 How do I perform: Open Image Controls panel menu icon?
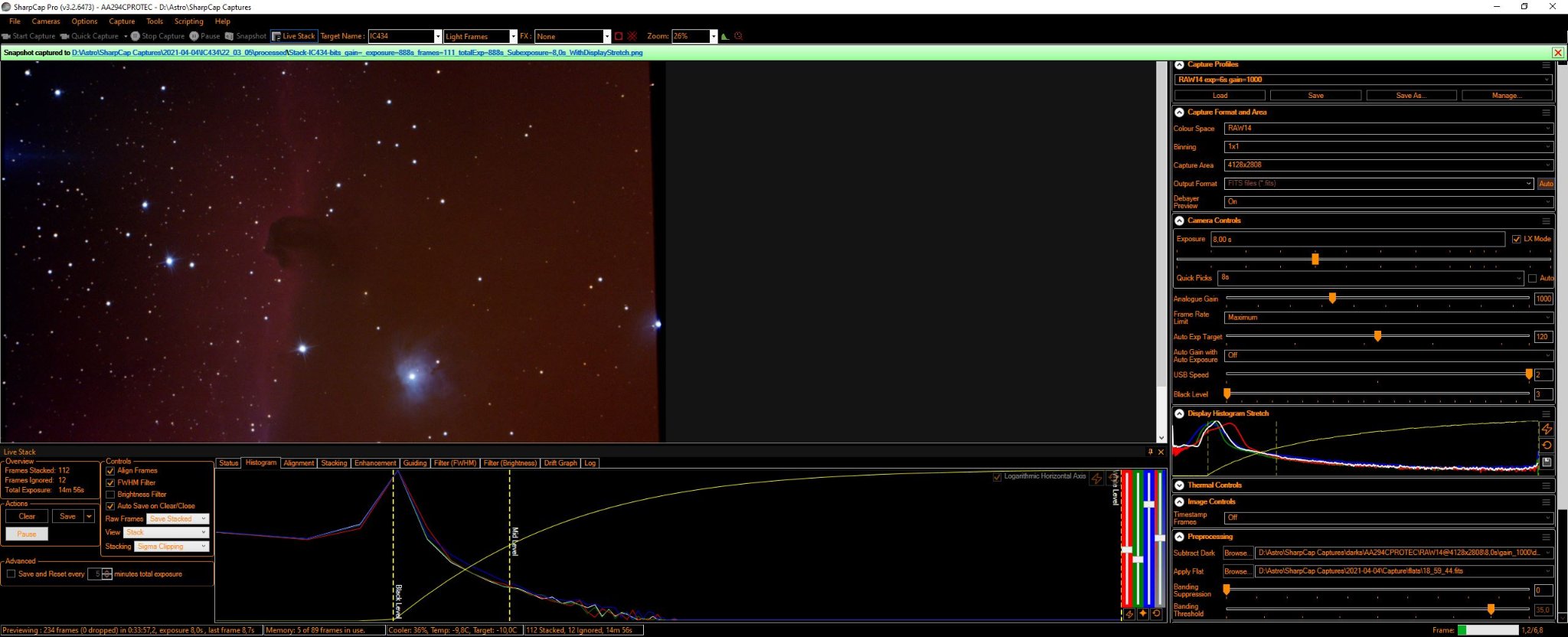[1546, 502]
